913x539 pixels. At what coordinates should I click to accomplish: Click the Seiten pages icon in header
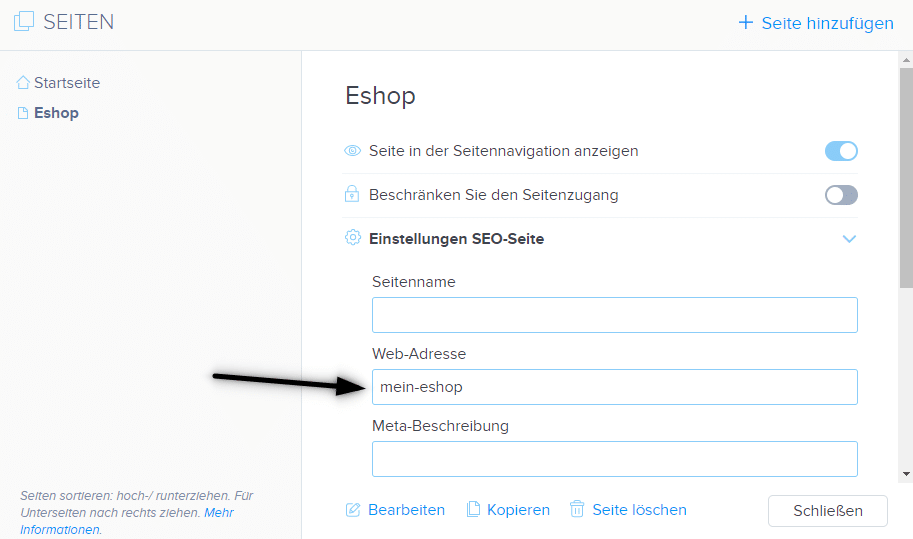point(24,22)
